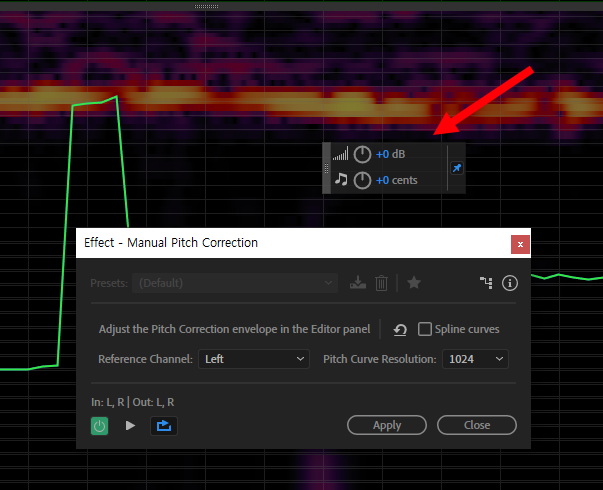Click the volume adjust knob in HUD
The height and width of the screenshot is (490, 603).
pyautogui.click(x=362, y=154)
